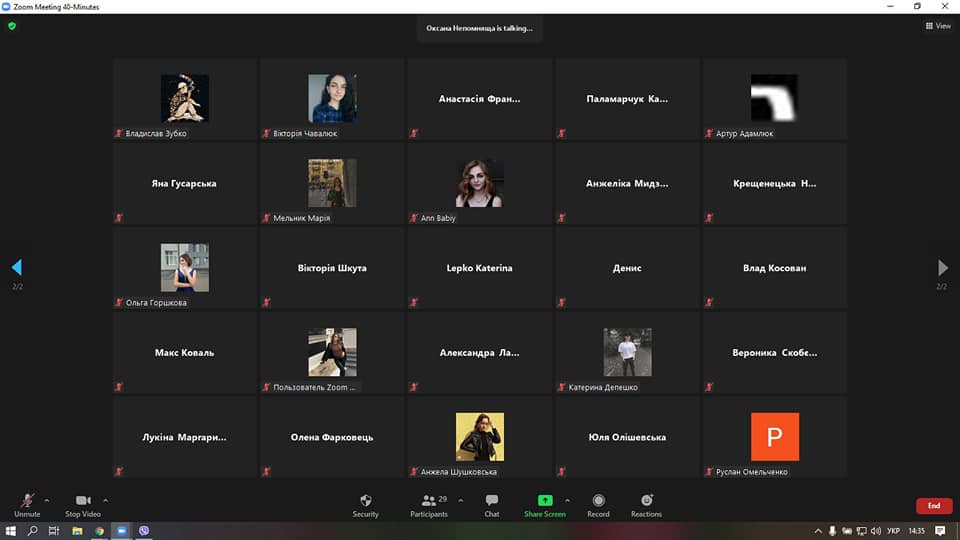The image size is (960, 540).
Task: Go to next gallery page with right arrow
Action: click(x=942, y=268)
